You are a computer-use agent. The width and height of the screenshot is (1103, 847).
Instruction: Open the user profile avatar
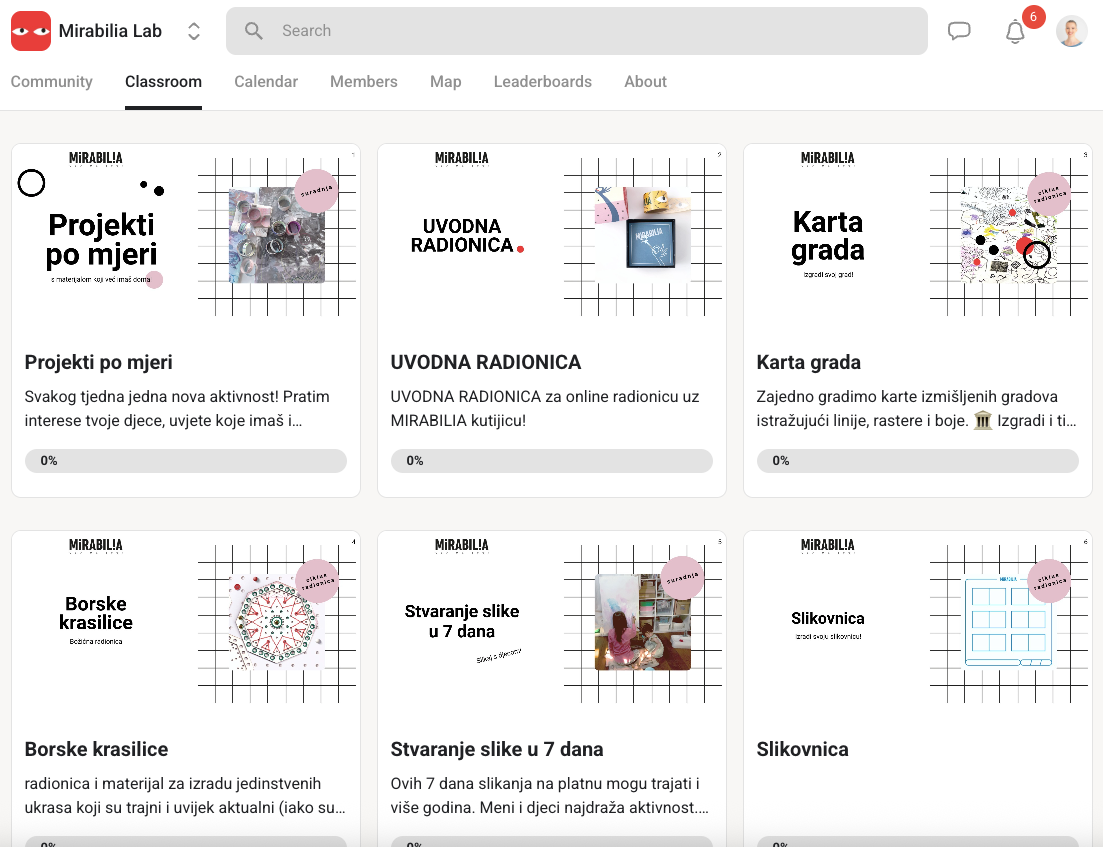(x=1071, y=31)
